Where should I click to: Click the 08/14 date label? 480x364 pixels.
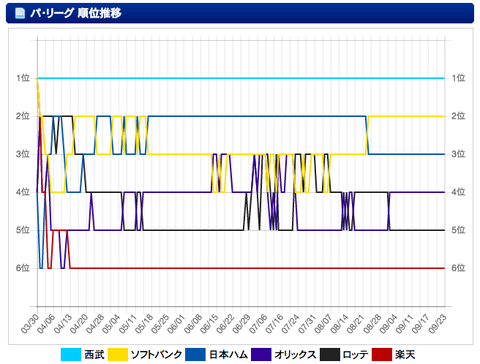pos(340,323)
